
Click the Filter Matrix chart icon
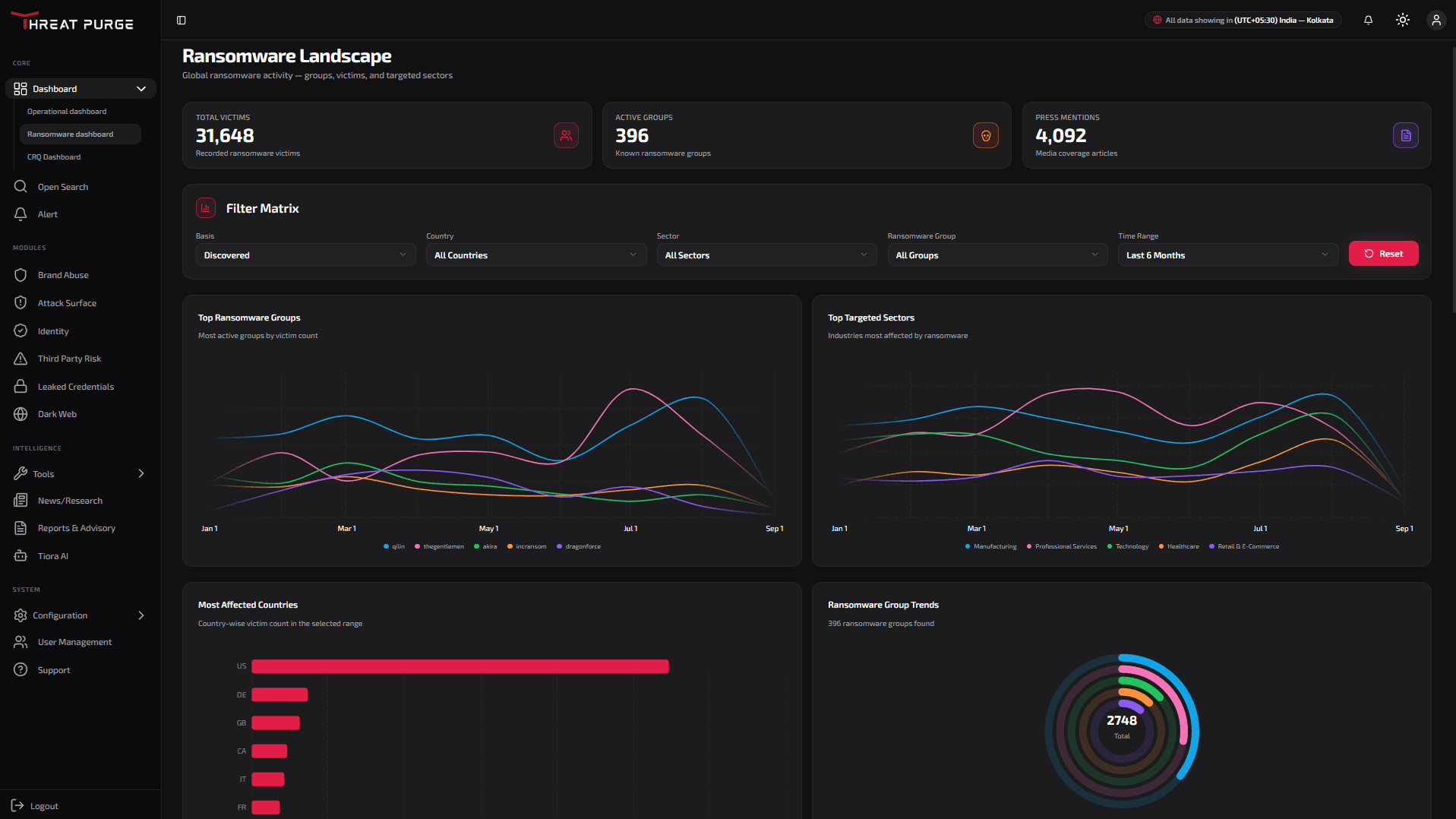tap(206, 208)
